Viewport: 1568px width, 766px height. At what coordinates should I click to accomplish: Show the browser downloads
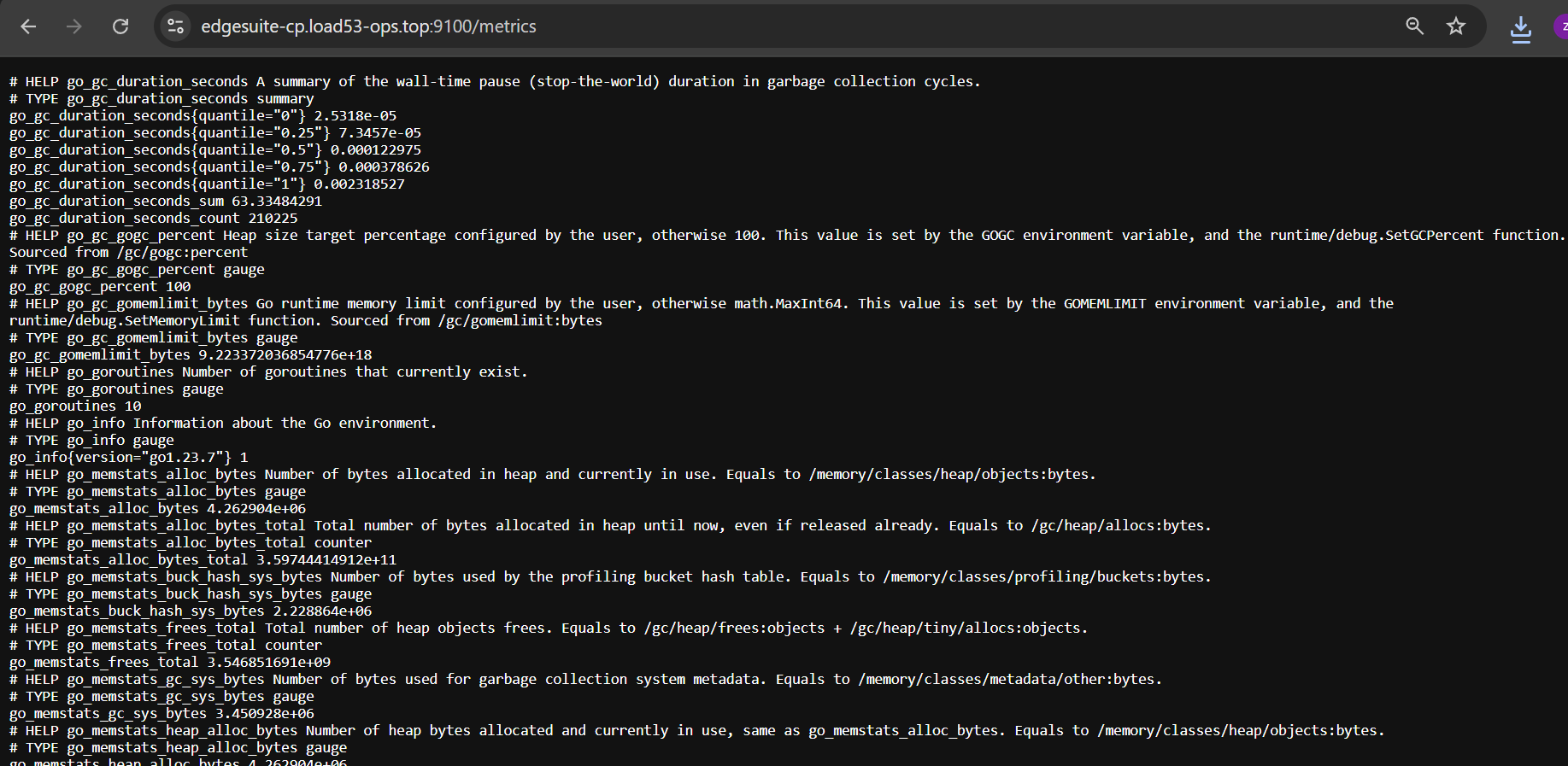pos(1521,28)
